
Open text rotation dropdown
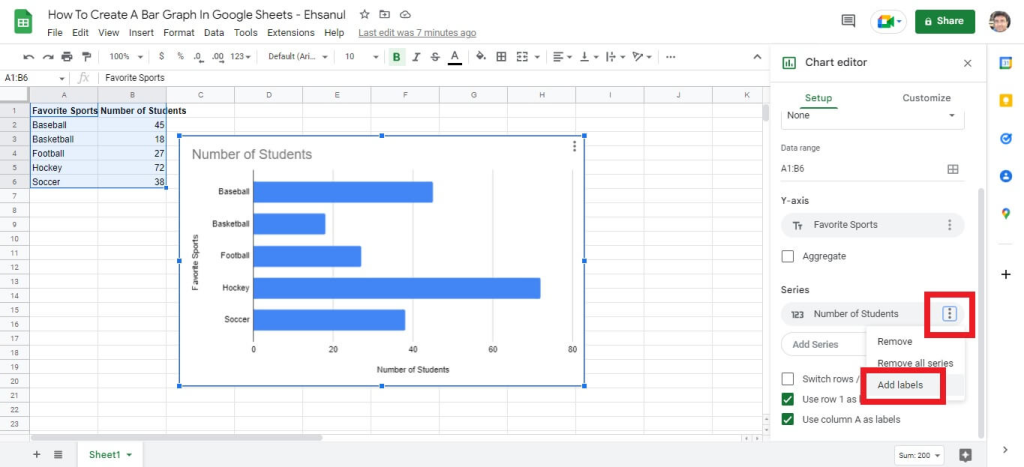[x=642, y=57]
